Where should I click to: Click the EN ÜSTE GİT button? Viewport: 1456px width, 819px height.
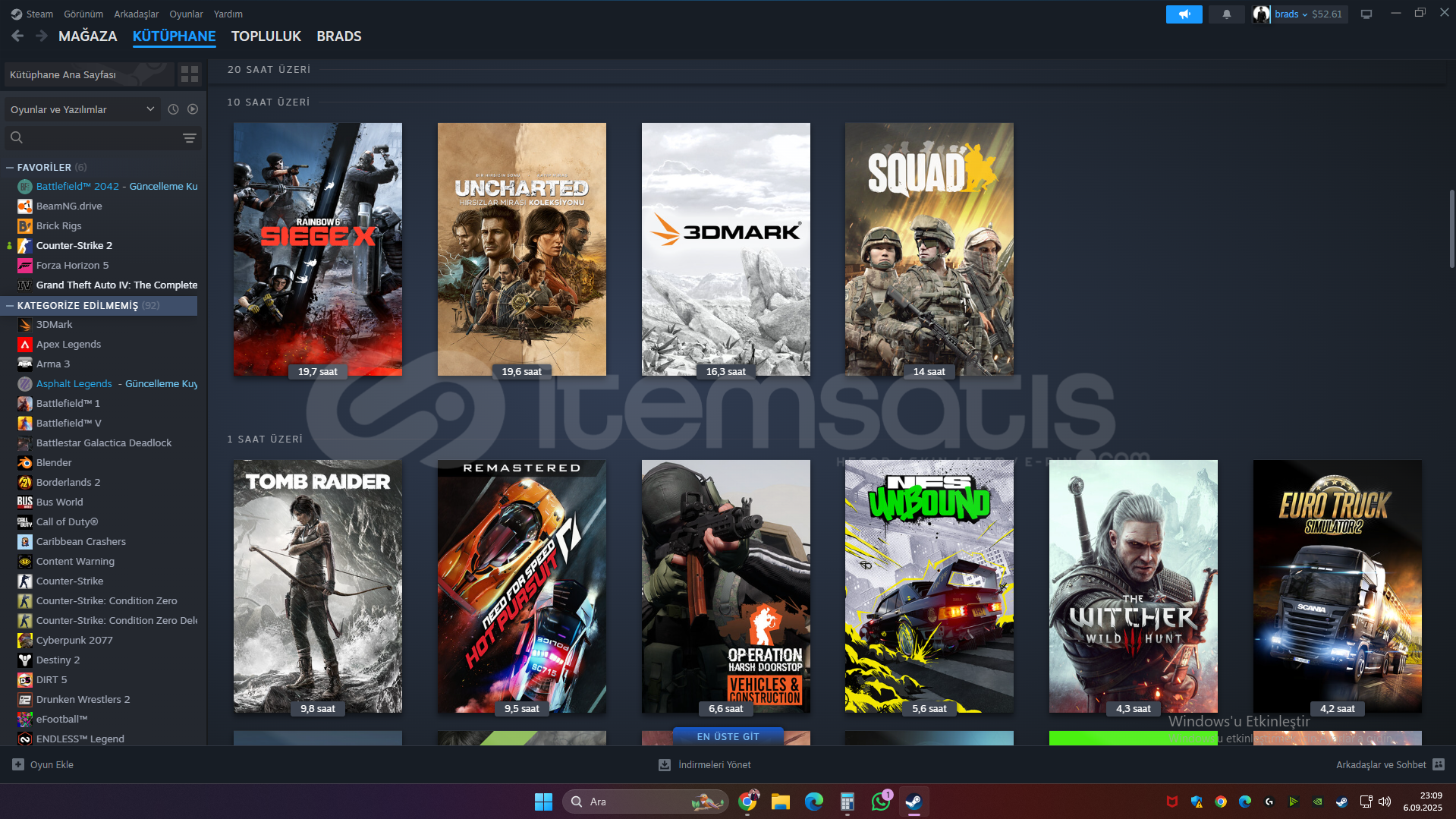point(728,736)
